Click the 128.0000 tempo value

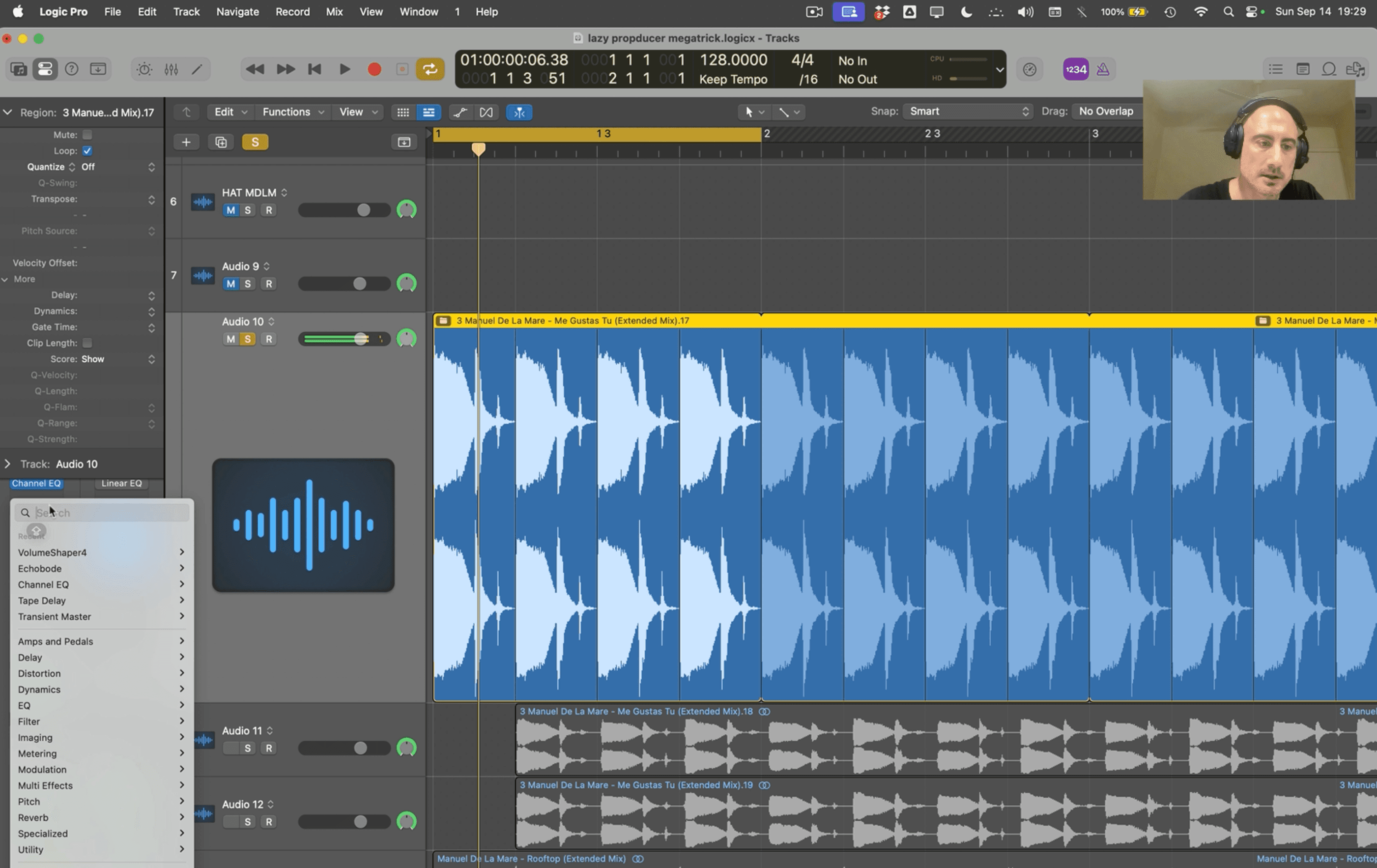(x=733, y=60)
